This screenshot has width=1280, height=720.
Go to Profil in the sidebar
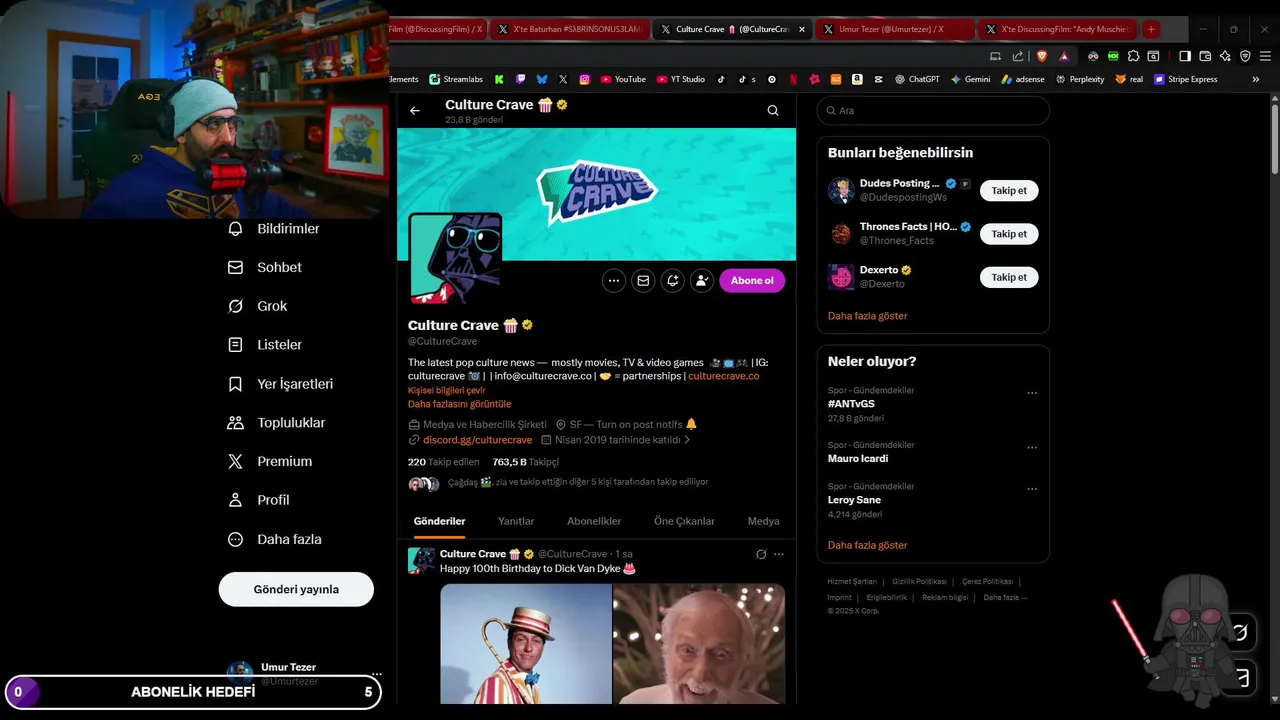(259, 500)
